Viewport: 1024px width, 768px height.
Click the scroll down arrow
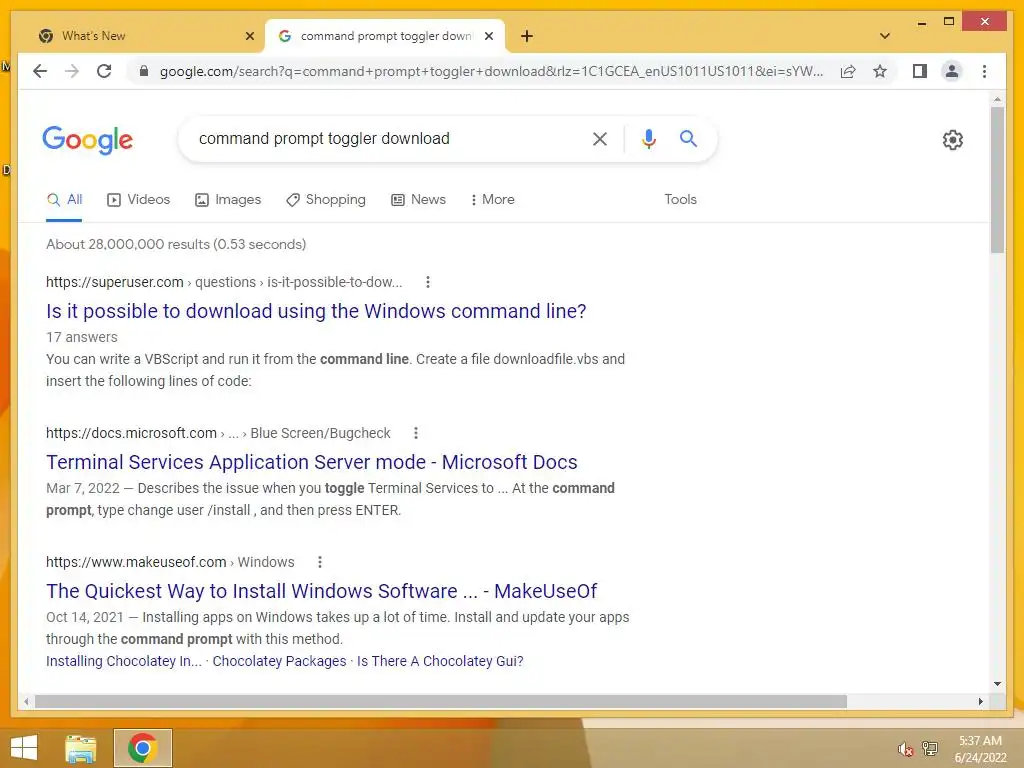[x=997, y=684]
